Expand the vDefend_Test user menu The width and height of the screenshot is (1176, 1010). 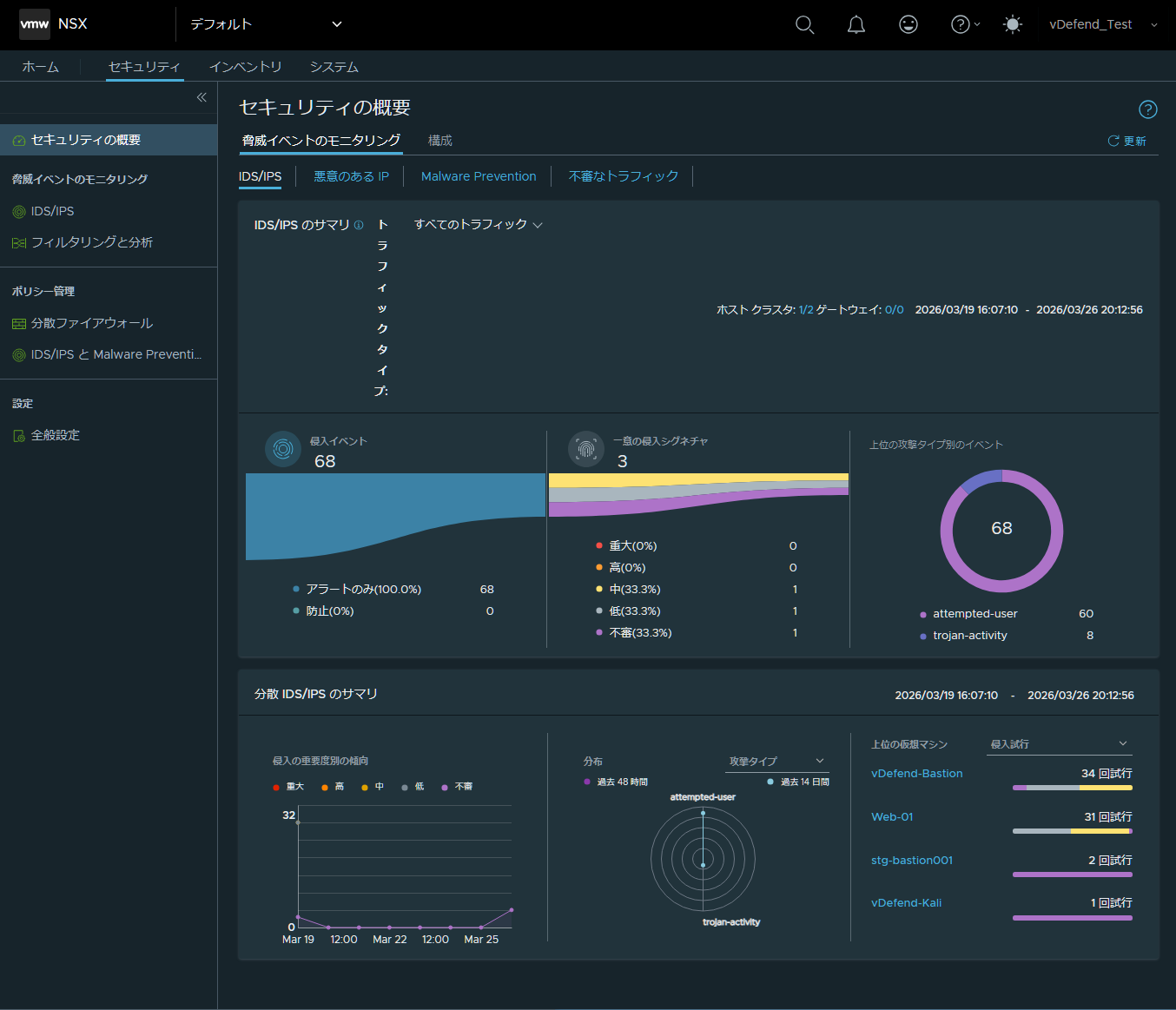1103,24
